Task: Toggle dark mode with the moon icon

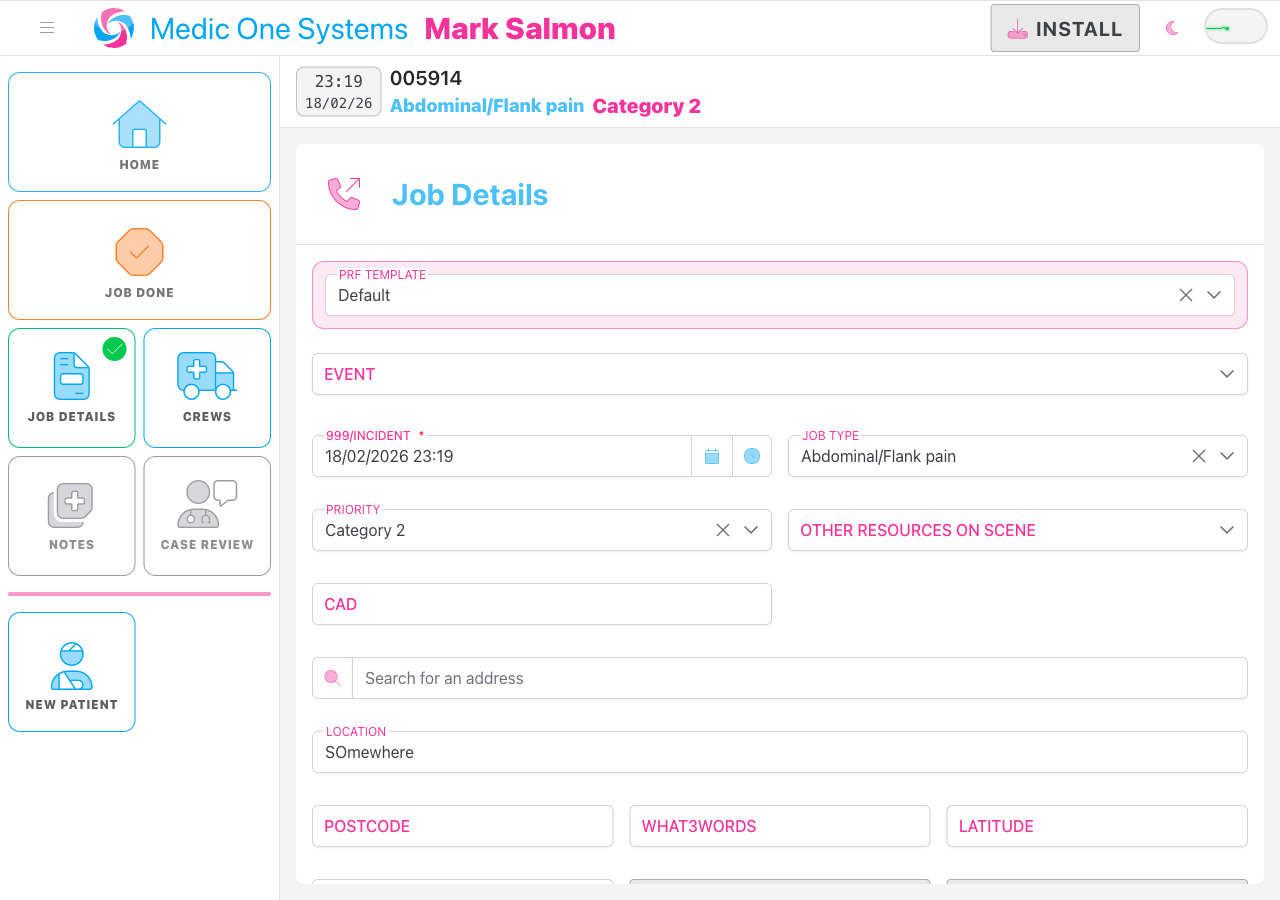Action: [1171, 28]
